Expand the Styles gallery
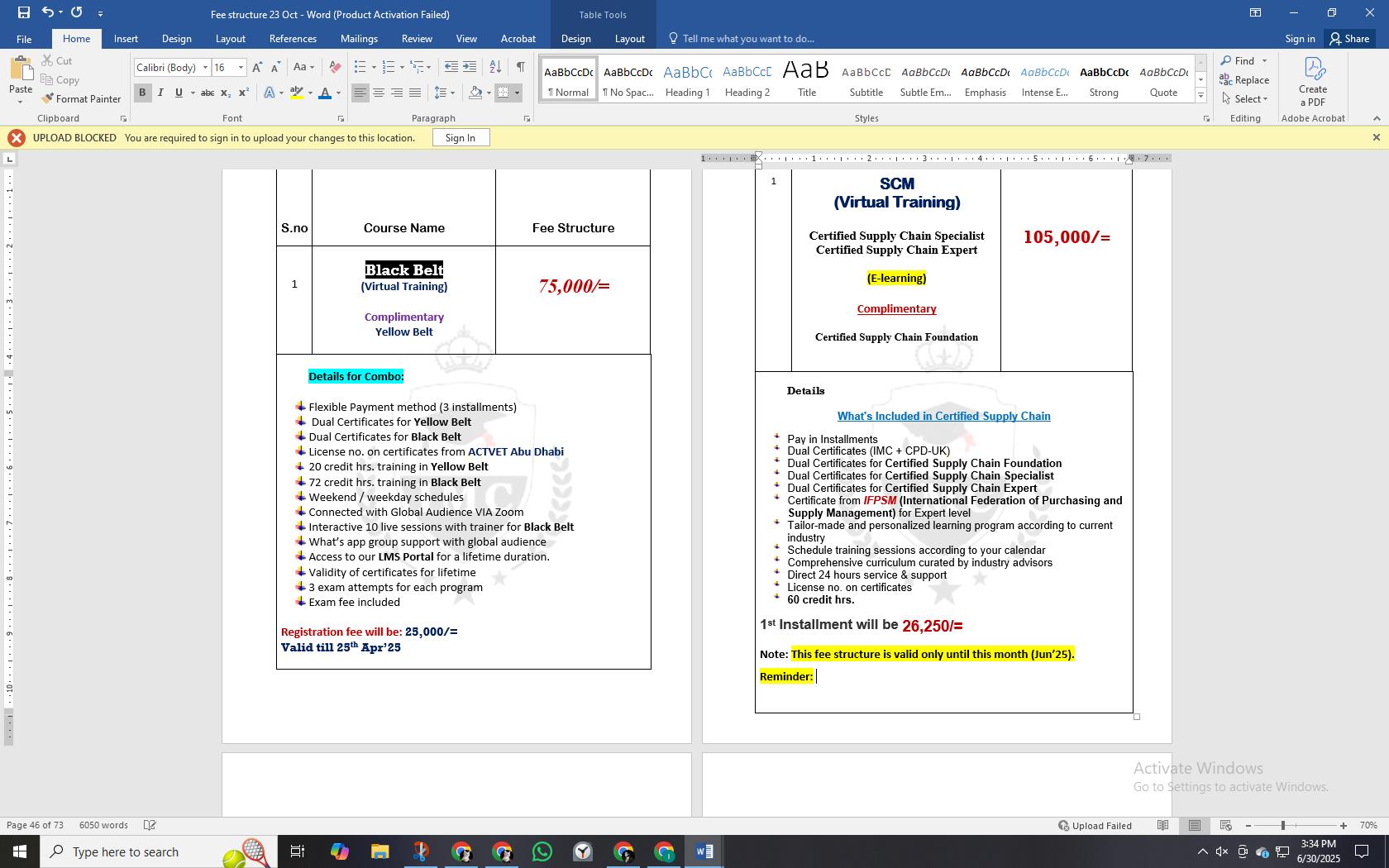 click(1200, 96)
